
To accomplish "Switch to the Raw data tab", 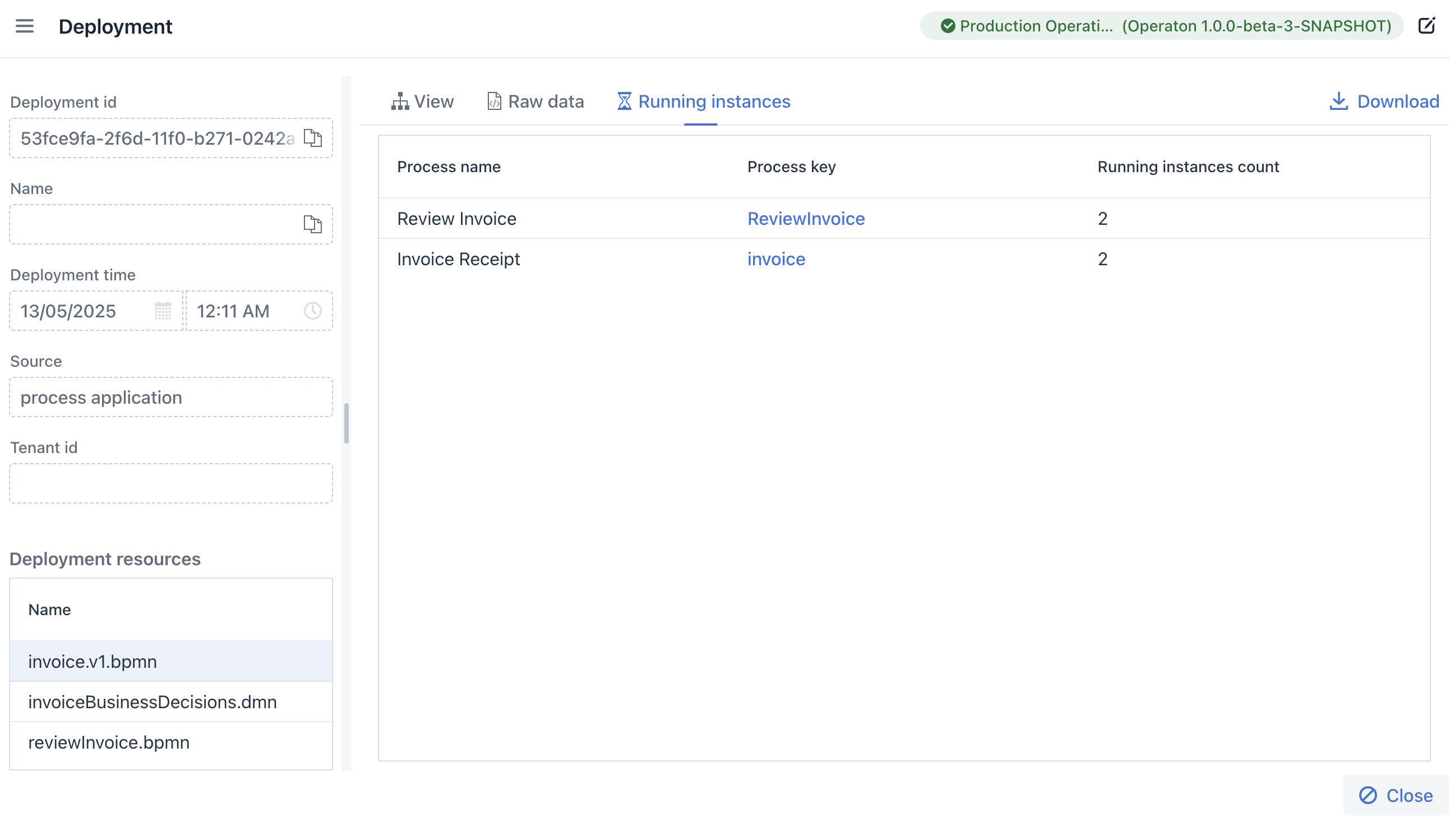I will point(535,101).
